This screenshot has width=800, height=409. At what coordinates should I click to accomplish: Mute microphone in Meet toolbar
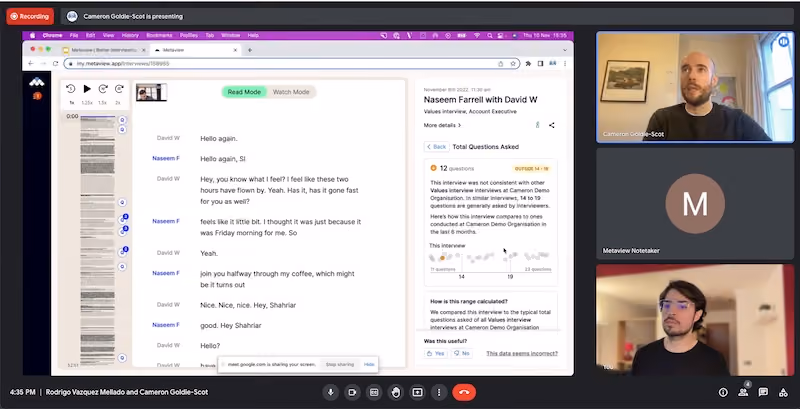(331, 392)
